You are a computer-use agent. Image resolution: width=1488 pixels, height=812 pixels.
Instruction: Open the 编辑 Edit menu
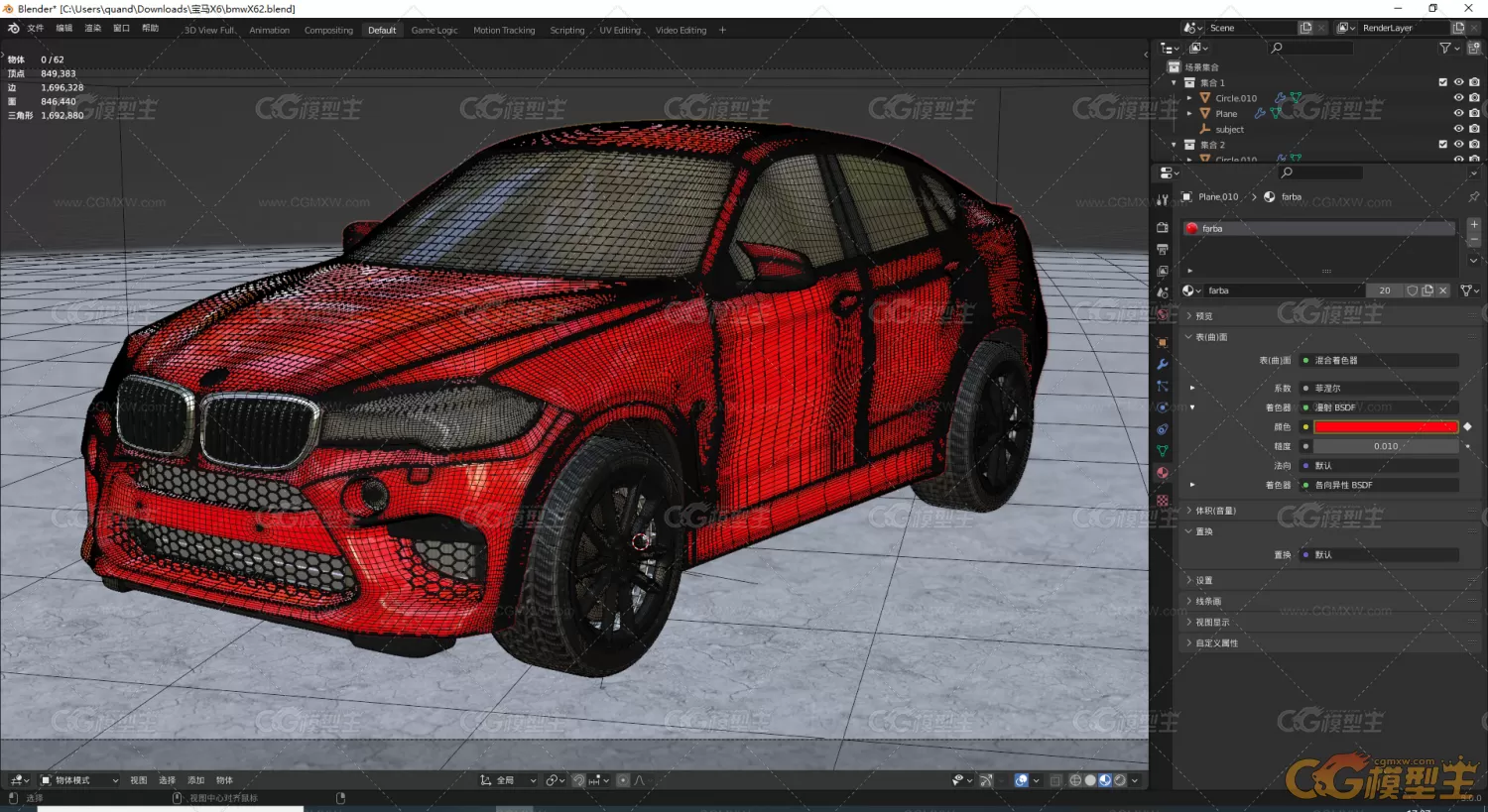(64, 28)
